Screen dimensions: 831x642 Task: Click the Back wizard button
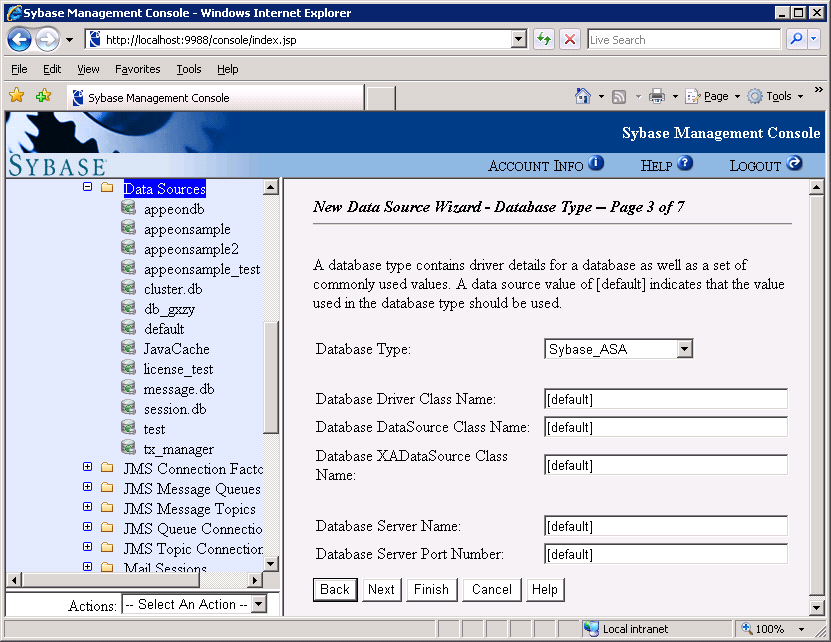(x=335, y=590)
